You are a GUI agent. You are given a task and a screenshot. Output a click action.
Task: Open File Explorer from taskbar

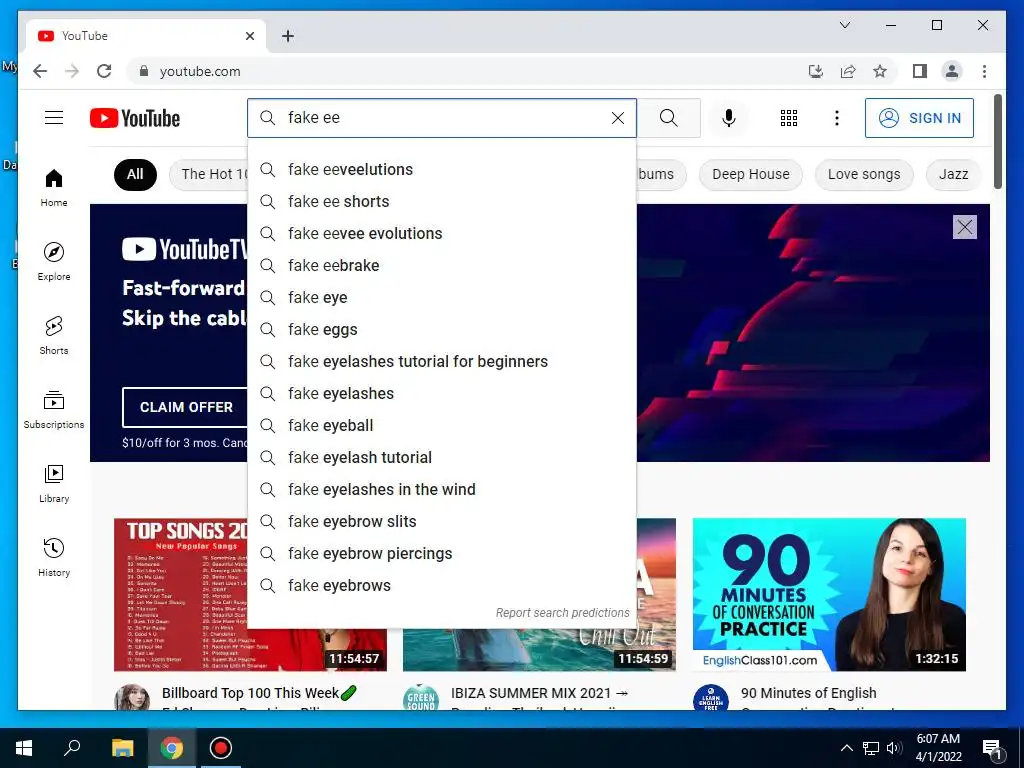(x=122, y=748)
